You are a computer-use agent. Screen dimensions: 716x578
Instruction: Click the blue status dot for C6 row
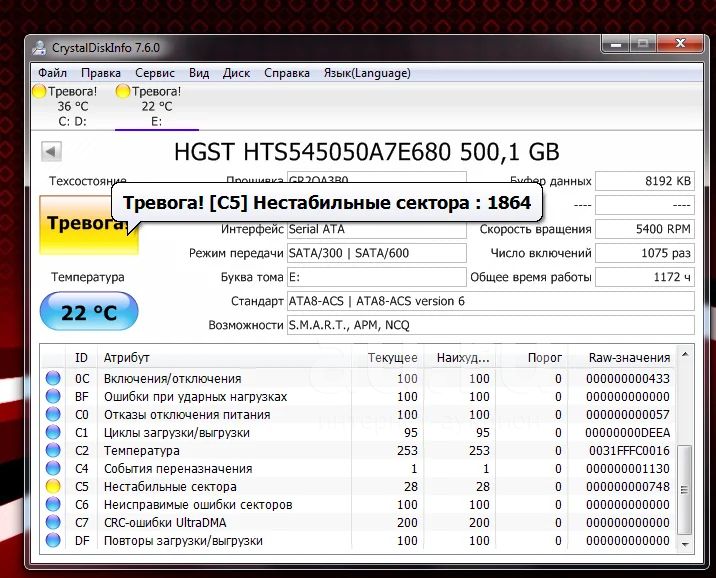pyautogui.click(x=53, y=504)
